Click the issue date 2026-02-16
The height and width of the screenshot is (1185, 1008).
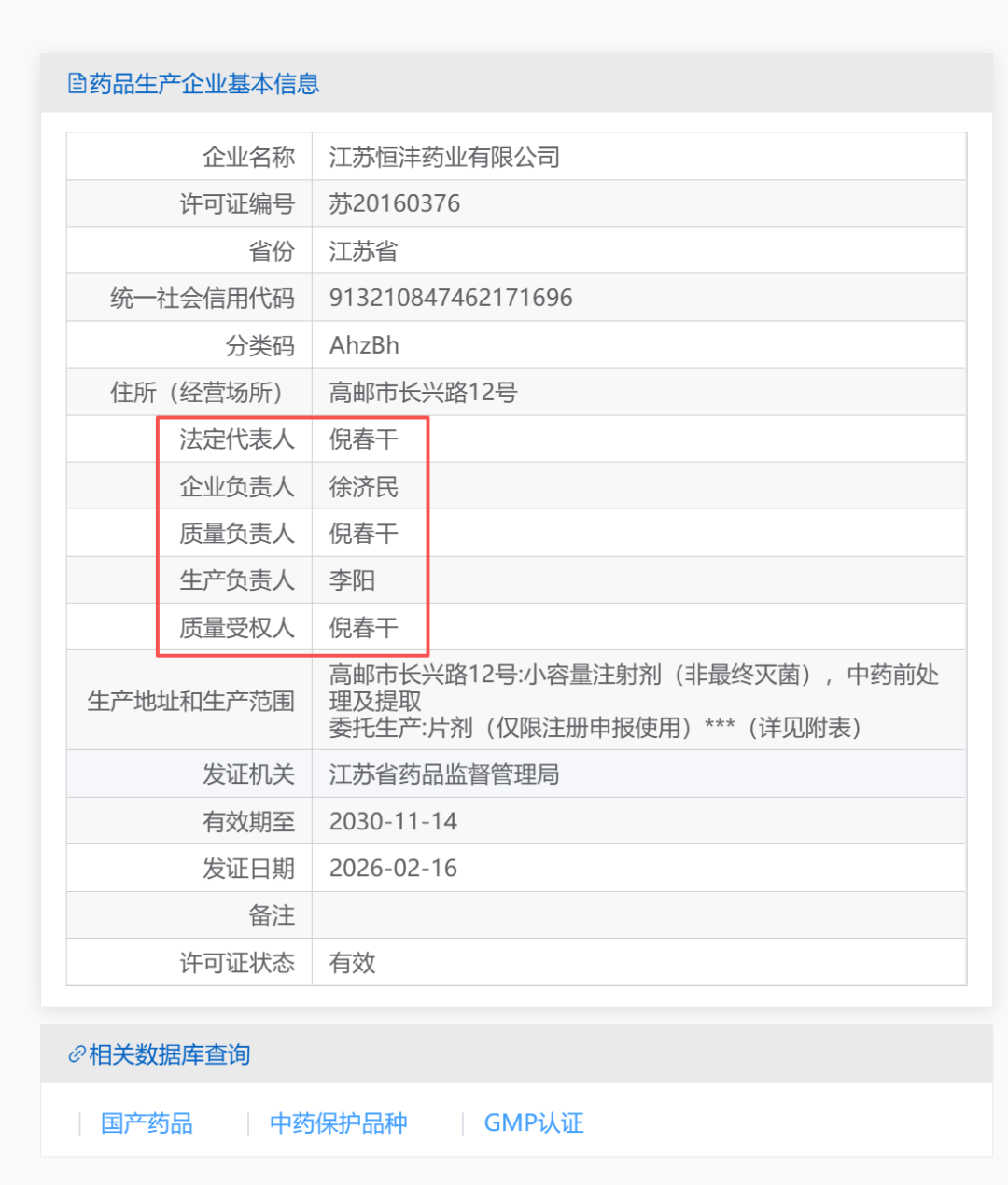coord(393,869)
